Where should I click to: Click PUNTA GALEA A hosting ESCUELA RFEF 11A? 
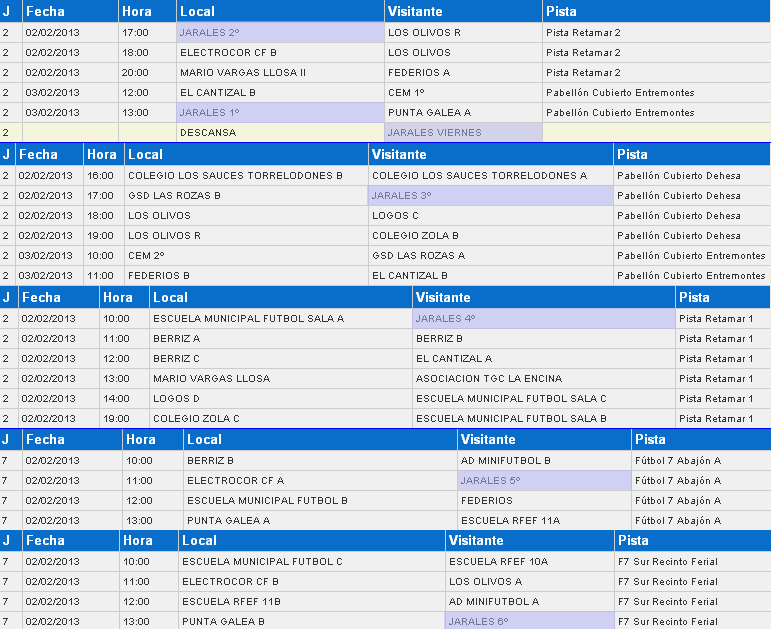pos(320,521)
